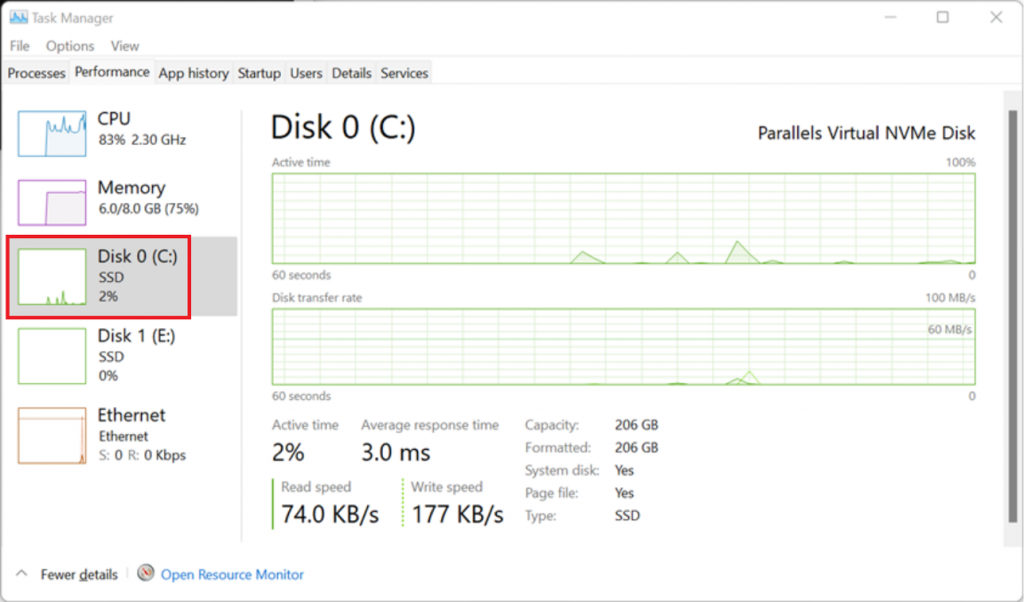Open Resource Monitor link
Viewport: 1024px width, 602px height.
tap(232, 575)
